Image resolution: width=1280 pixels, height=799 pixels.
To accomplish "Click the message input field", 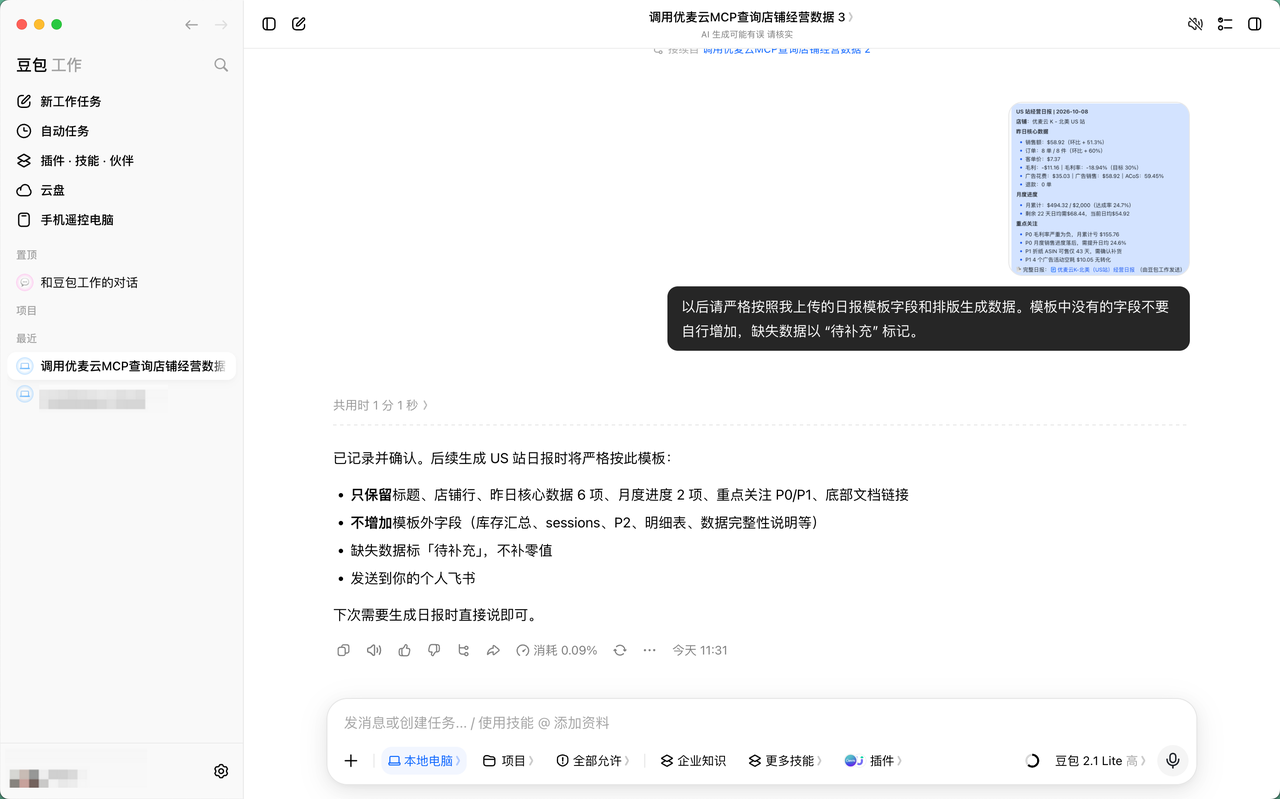I will tap(762, 722).
